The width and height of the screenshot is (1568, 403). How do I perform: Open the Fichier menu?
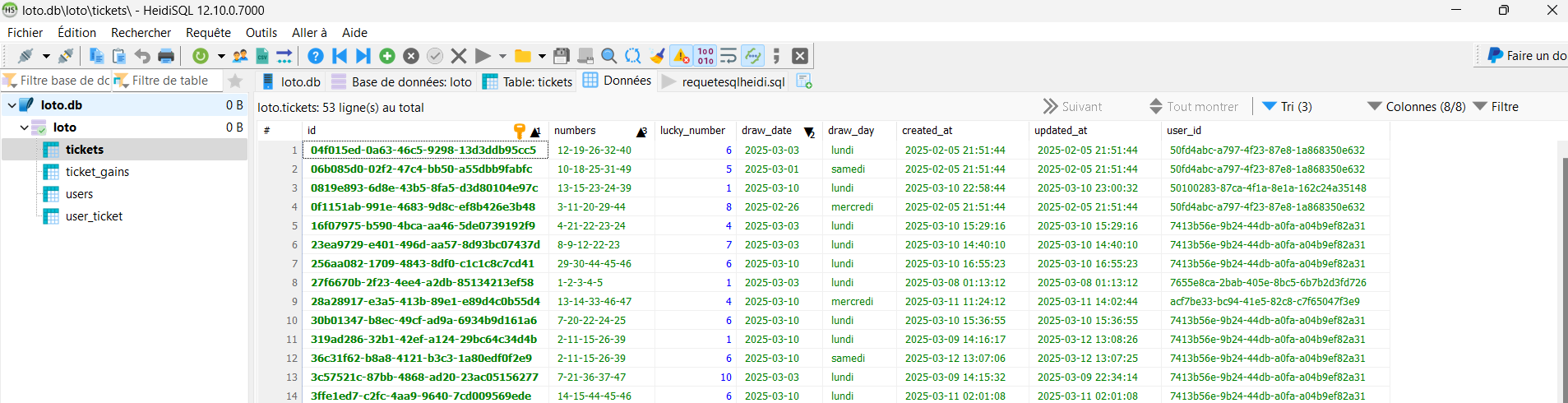pos(25,32)
